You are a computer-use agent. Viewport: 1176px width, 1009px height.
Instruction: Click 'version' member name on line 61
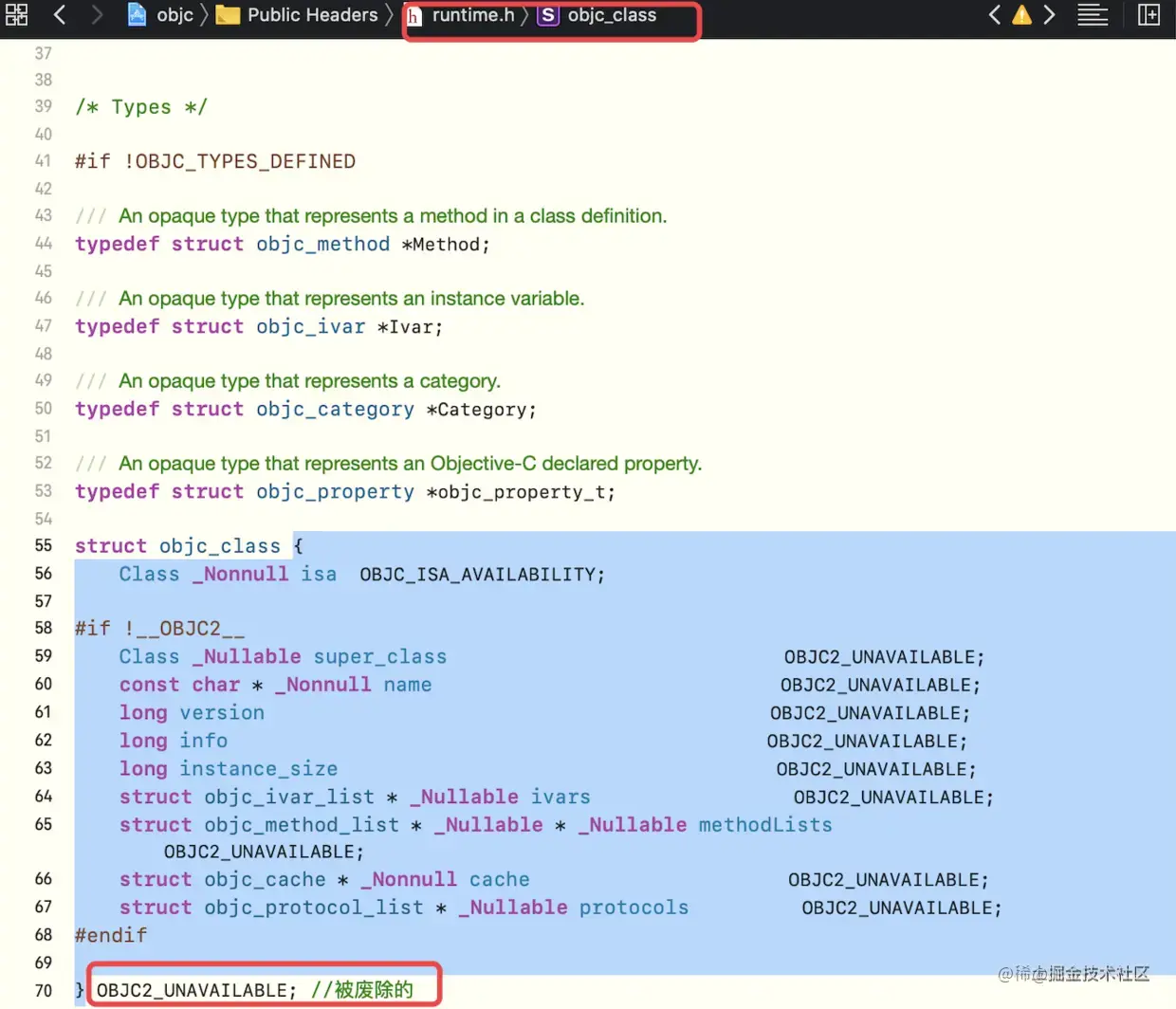[222, 712]
